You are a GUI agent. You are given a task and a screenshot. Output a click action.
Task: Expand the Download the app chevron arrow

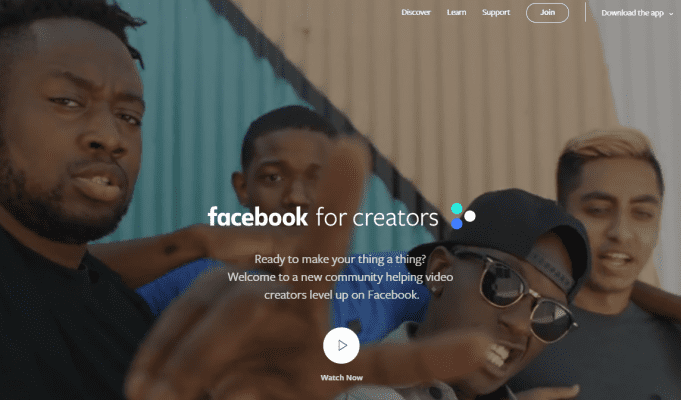pos(671,14)
